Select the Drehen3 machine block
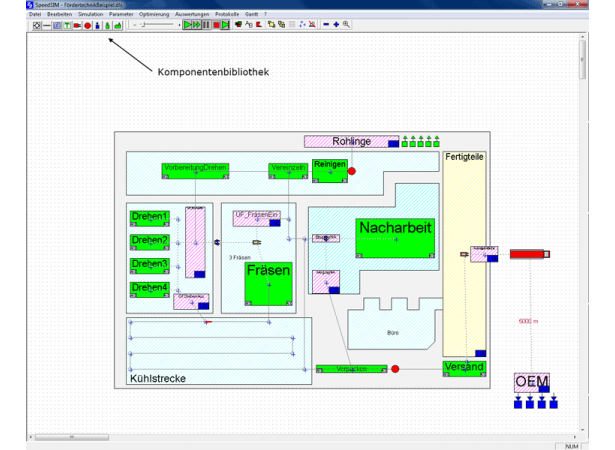The width and height of the screenshot is (615, 450). tap(150, 266)
